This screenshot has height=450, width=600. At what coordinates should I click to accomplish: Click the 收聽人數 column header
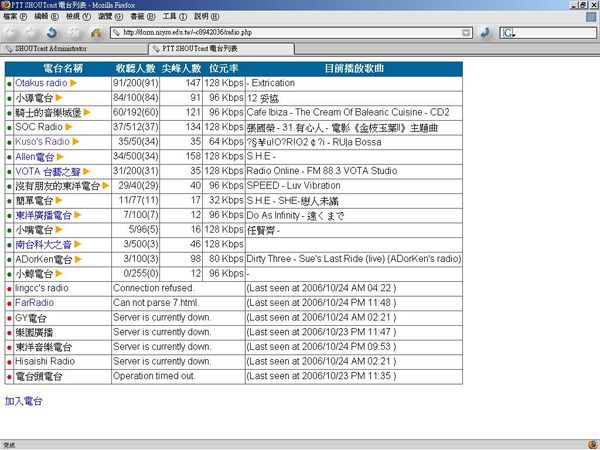click(135, 68)
